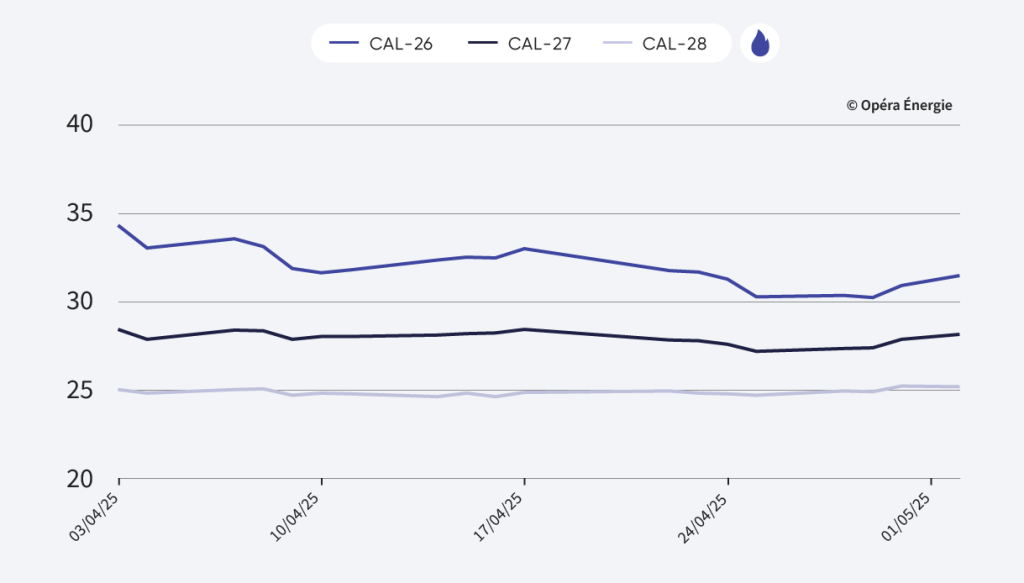Click the gas flame icon
Viewport: 1024px width, 583px height.
[x=760, y=43]
